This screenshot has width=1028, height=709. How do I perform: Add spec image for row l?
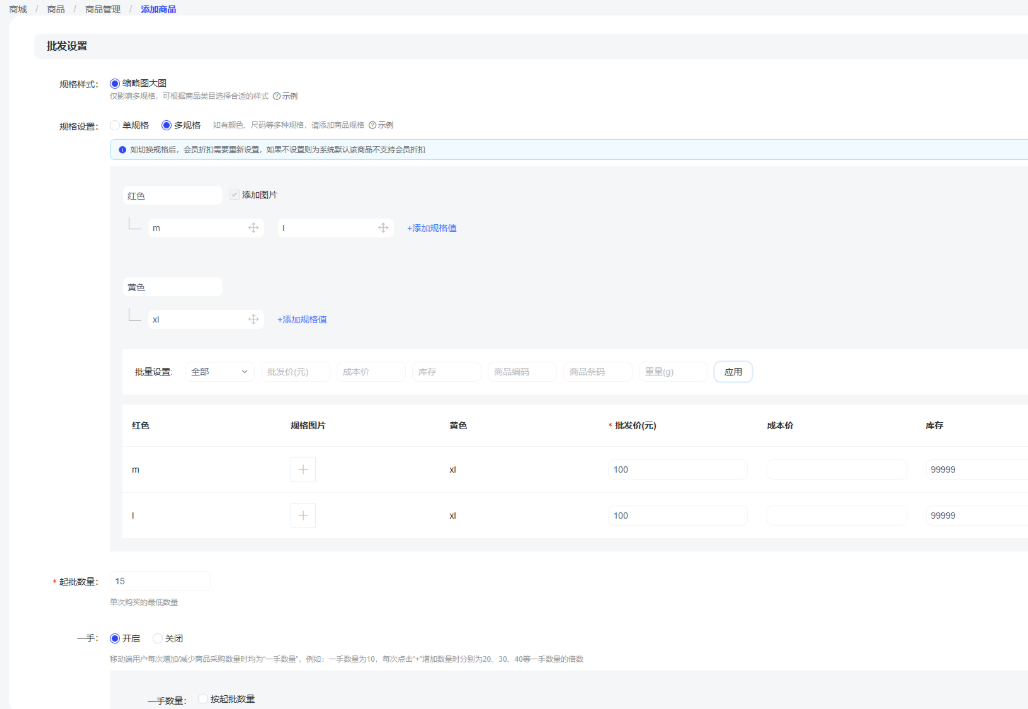(303, 516)
